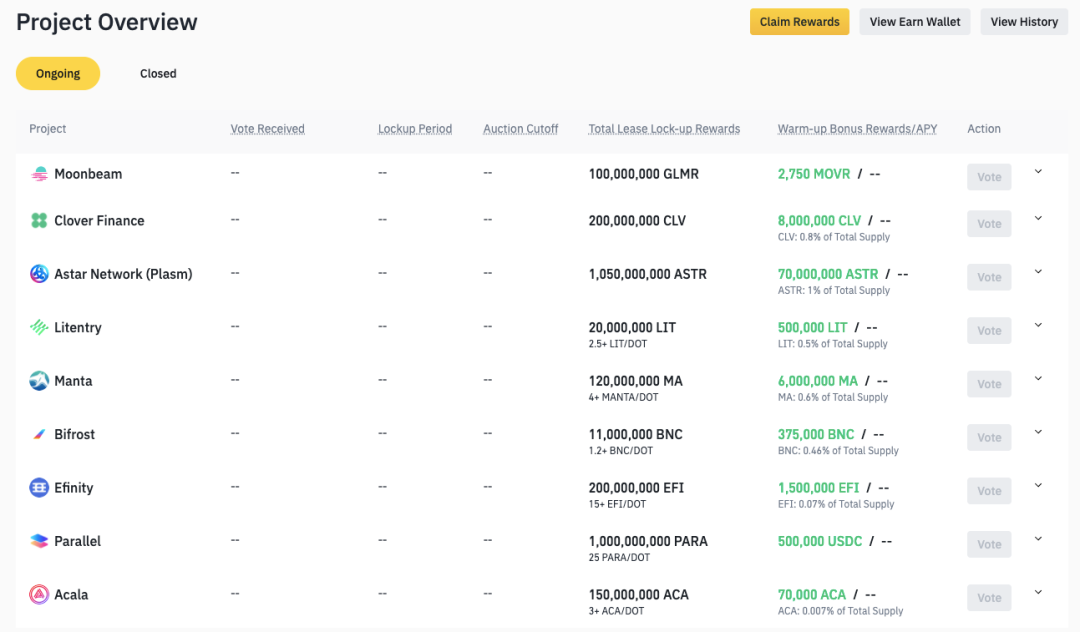Vote for the Moonbeam project
1080x632 pixels.
coord(989,177)
